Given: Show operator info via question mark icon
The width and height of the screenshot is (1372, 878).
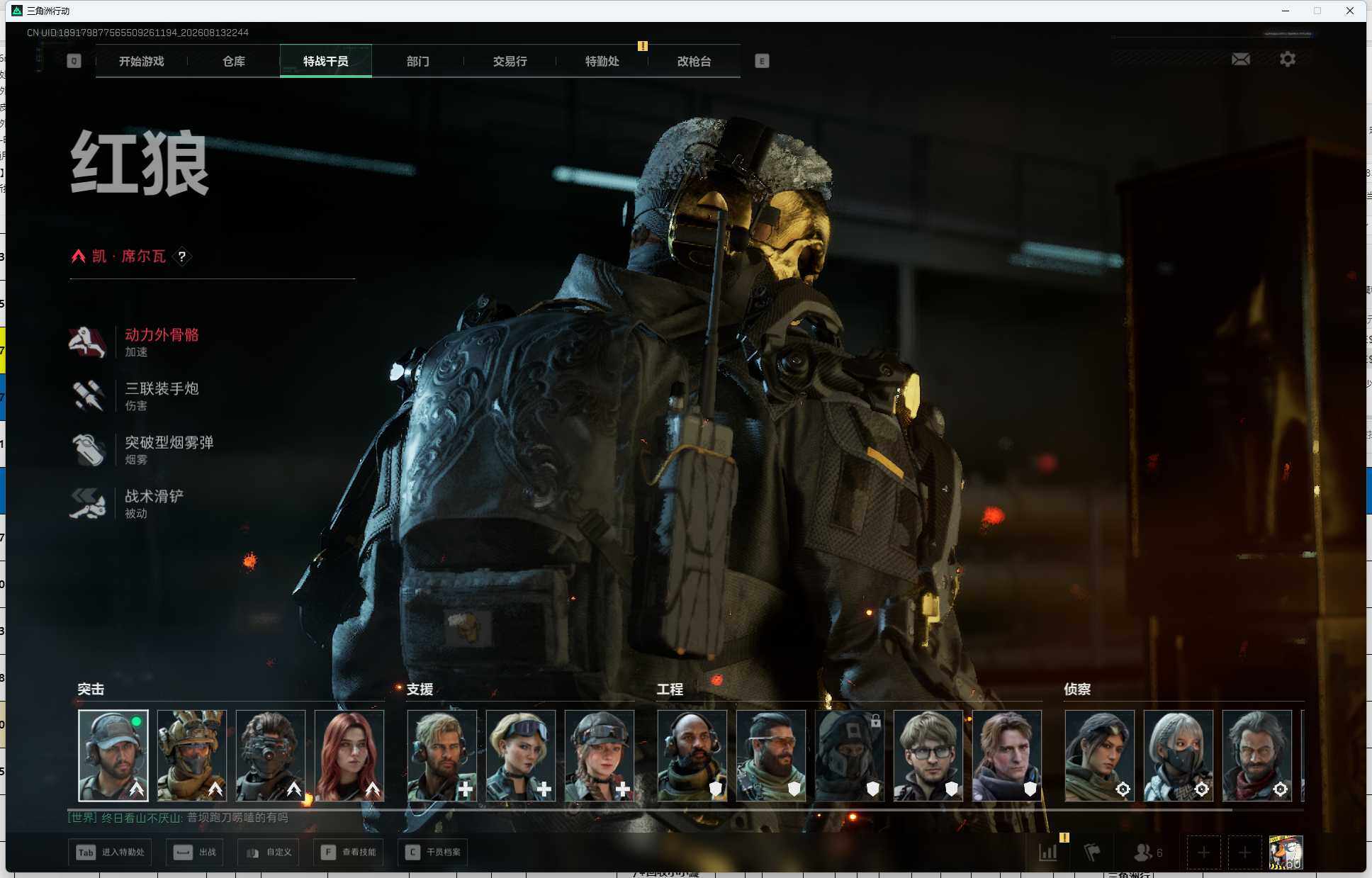Looking at the screenshot, I should (182, 257).
